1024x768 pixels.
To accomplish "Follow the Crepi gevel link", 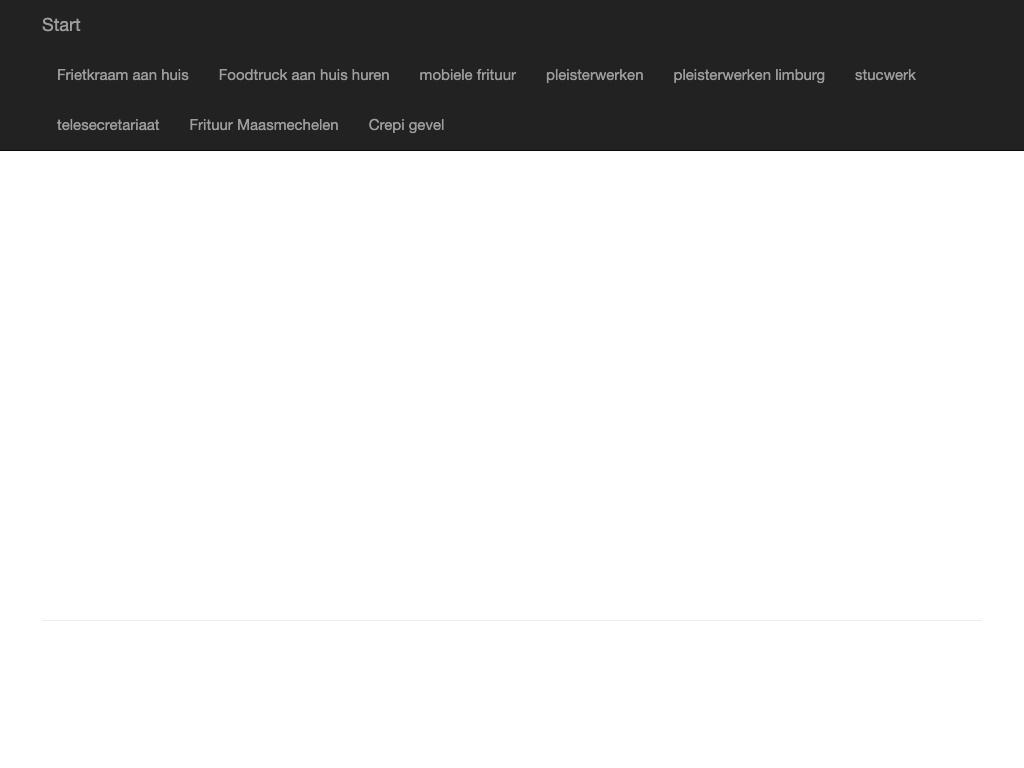I will click(406, 125).
